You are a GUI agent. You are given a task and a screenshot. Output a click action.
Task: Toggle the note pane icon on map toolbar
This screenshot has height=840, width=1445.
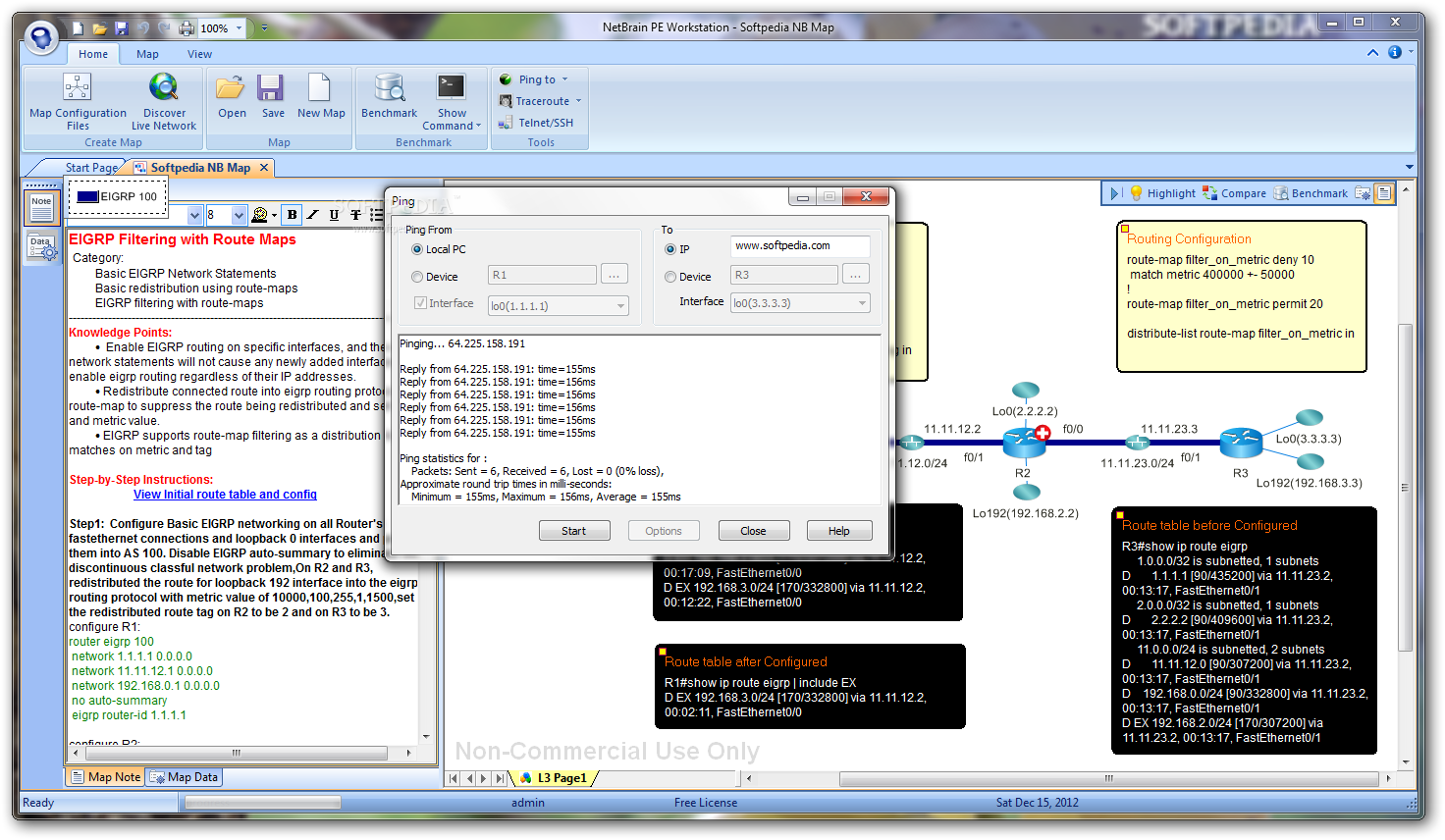(x=1384, y=193)
